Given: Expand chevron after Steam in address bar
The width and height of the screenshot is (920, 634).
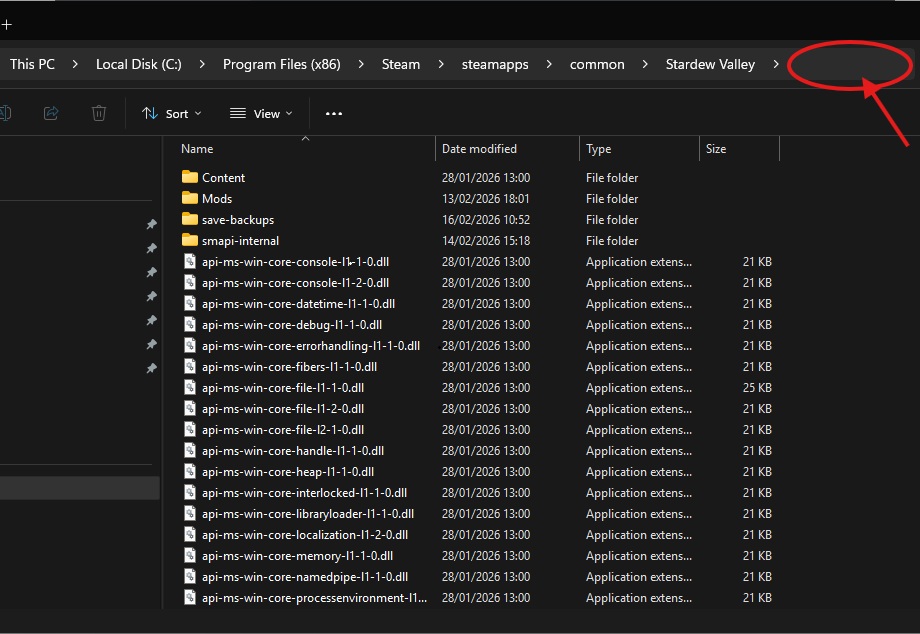Looking at the screenshot, I should [441, 64].
